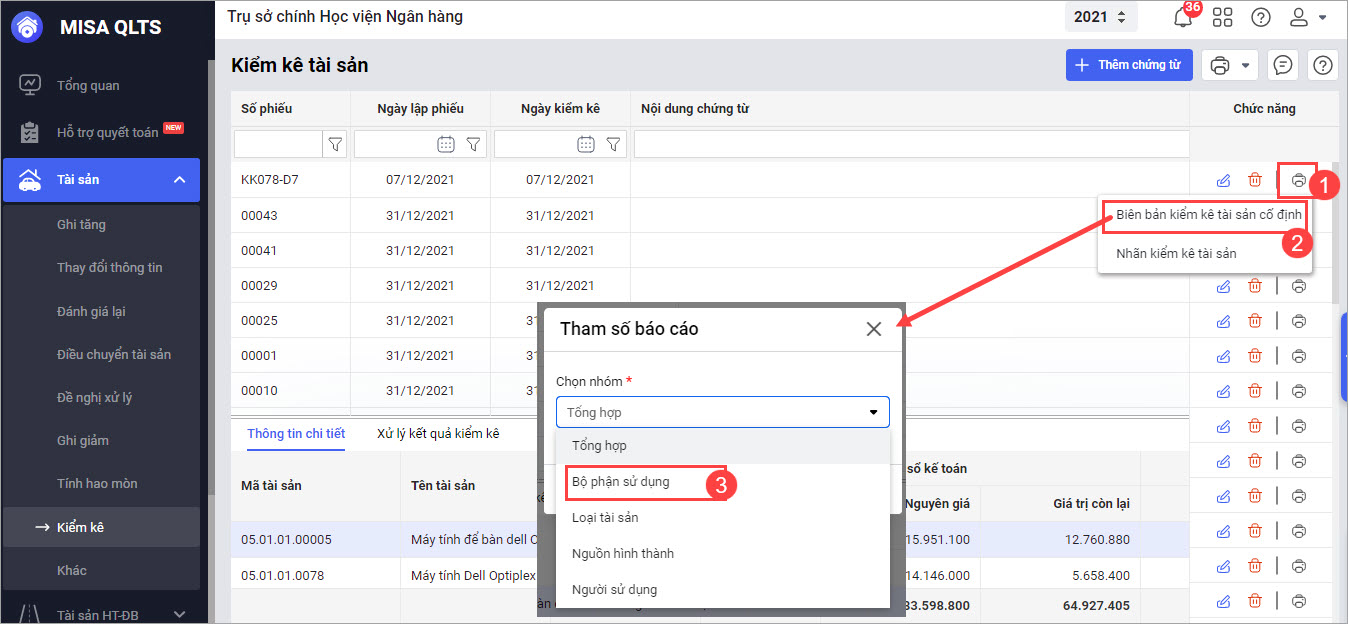Screen dimensions: 1348x624
Task: Open the user account menu
Action: point(1307,17)
